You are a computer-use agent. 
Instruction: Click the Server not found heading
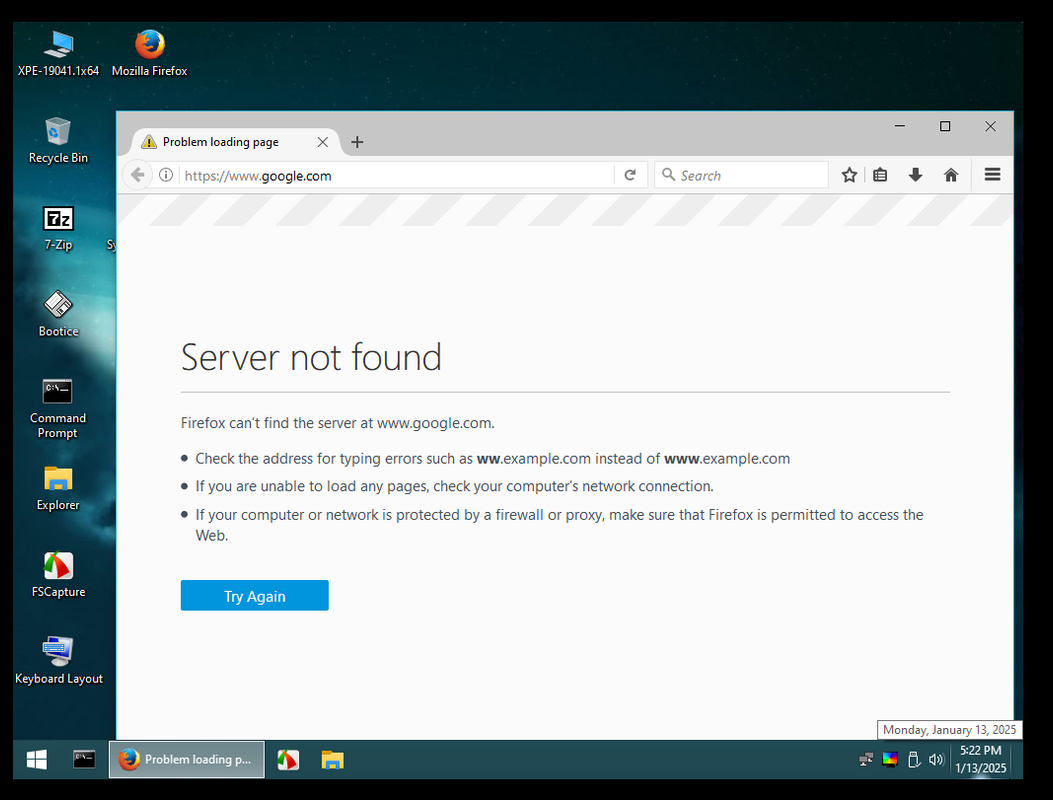[311, 357]
